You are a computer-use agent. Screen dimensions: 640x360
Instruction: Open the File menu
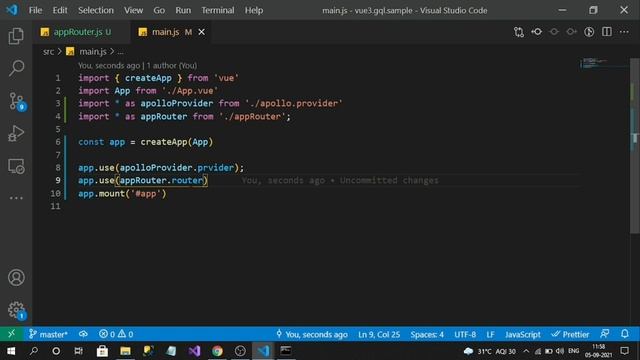36,10
